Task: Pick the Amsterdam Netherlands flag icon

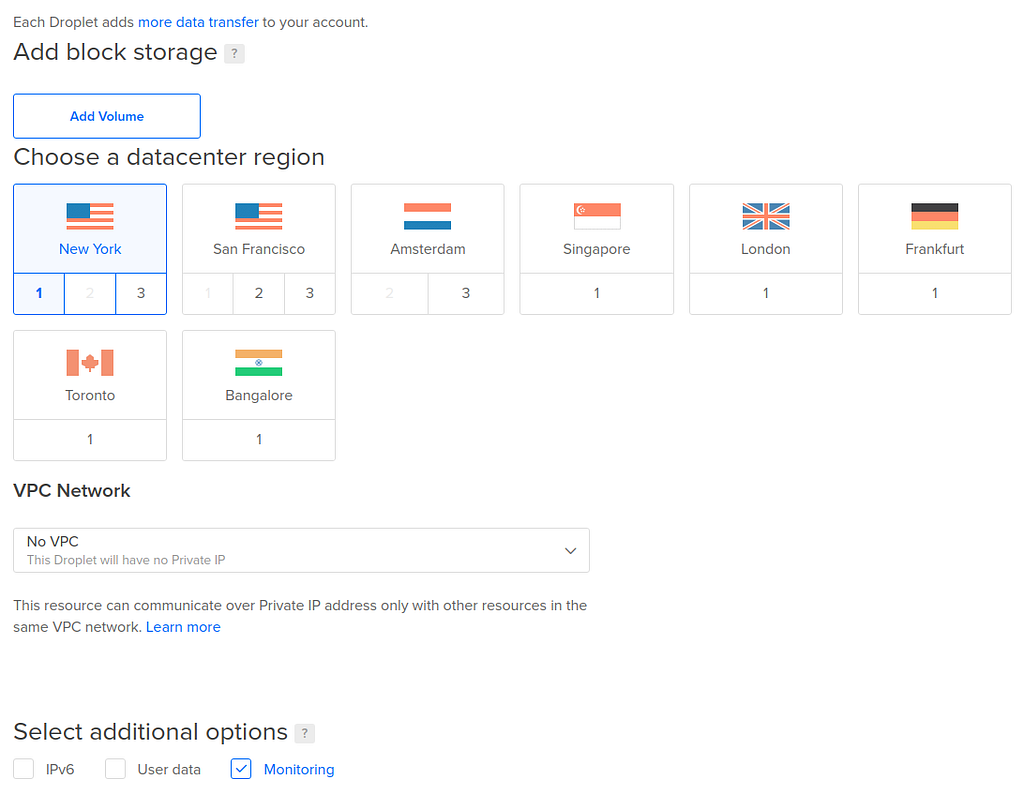Action: click(x=427, y=216)
